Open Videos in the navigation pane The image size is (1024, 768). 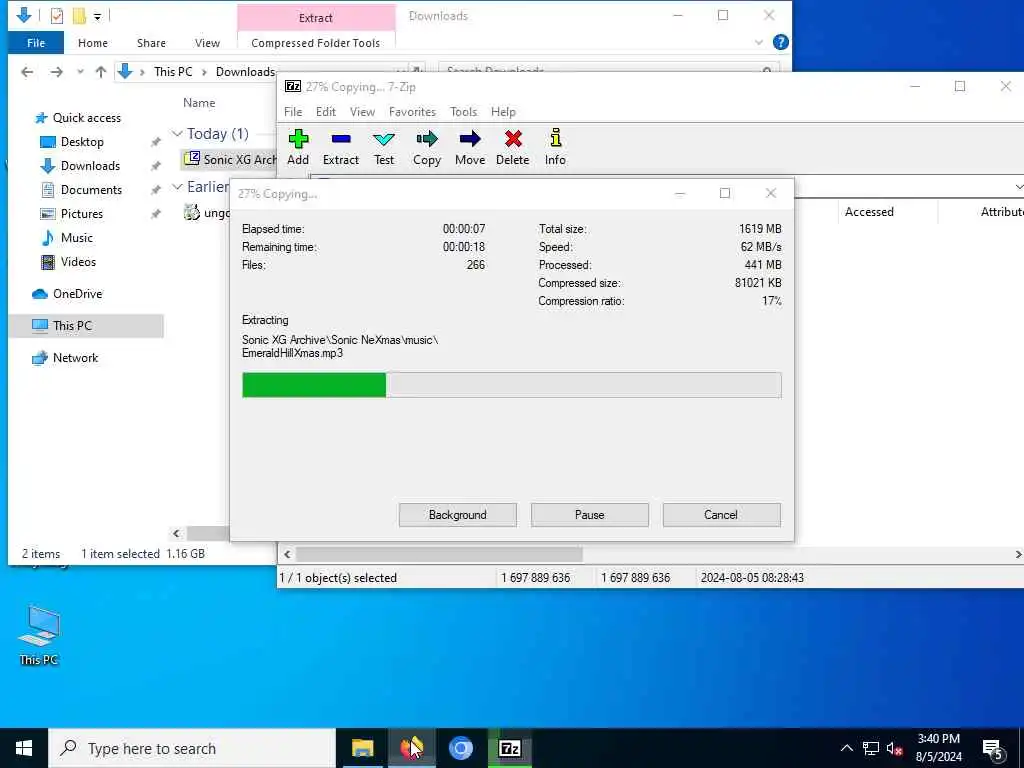78,262
